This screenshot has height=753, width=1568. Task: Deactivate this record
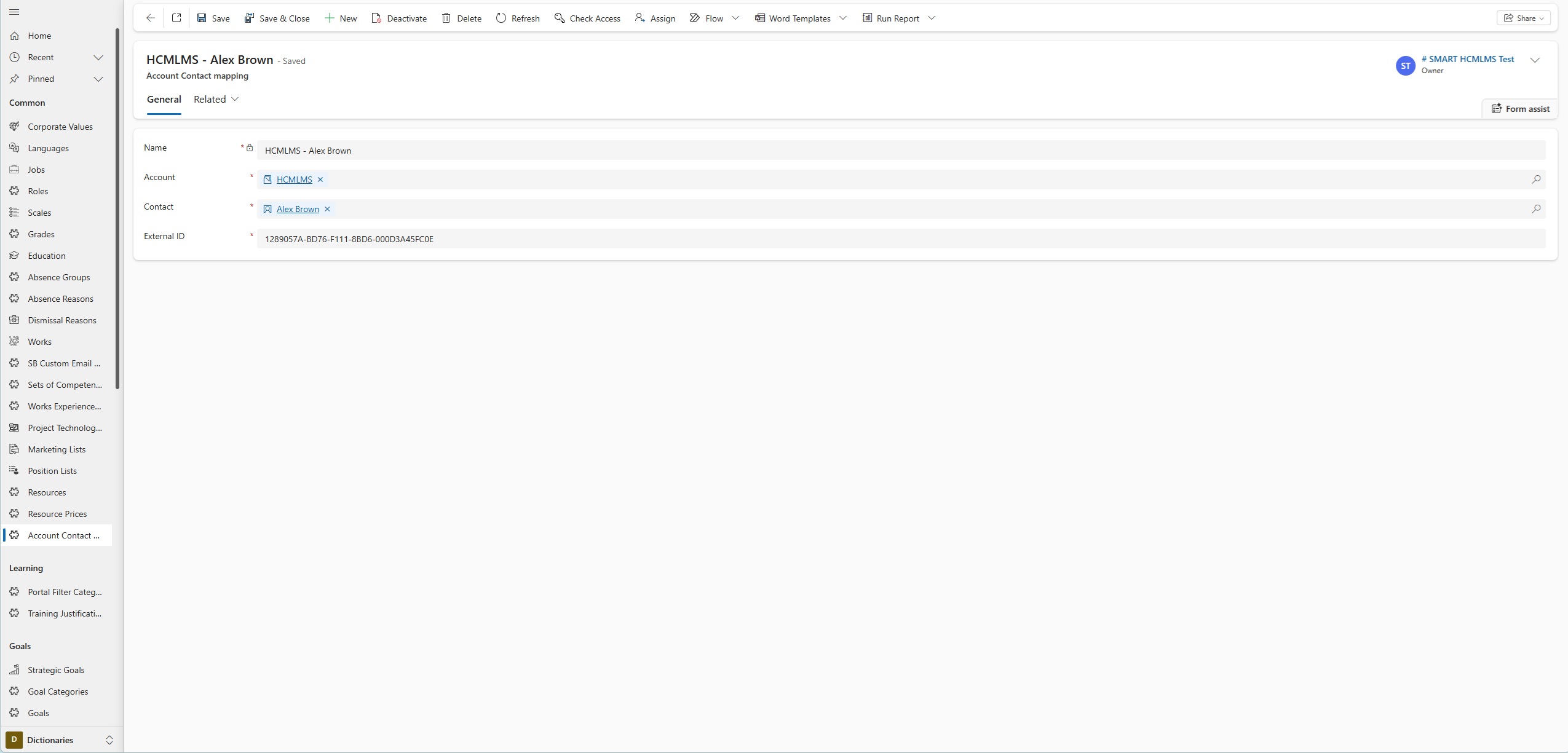pyautogui.click(x=399, y=18)
